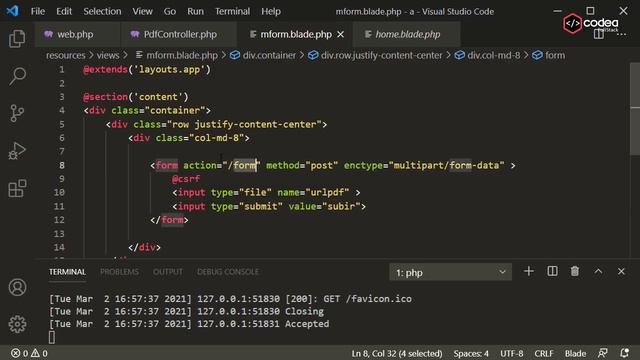Click the errors count icon in status bar
Image resolution: width=640 pixels, height=360 pixels.
click(x=19, y=353)
